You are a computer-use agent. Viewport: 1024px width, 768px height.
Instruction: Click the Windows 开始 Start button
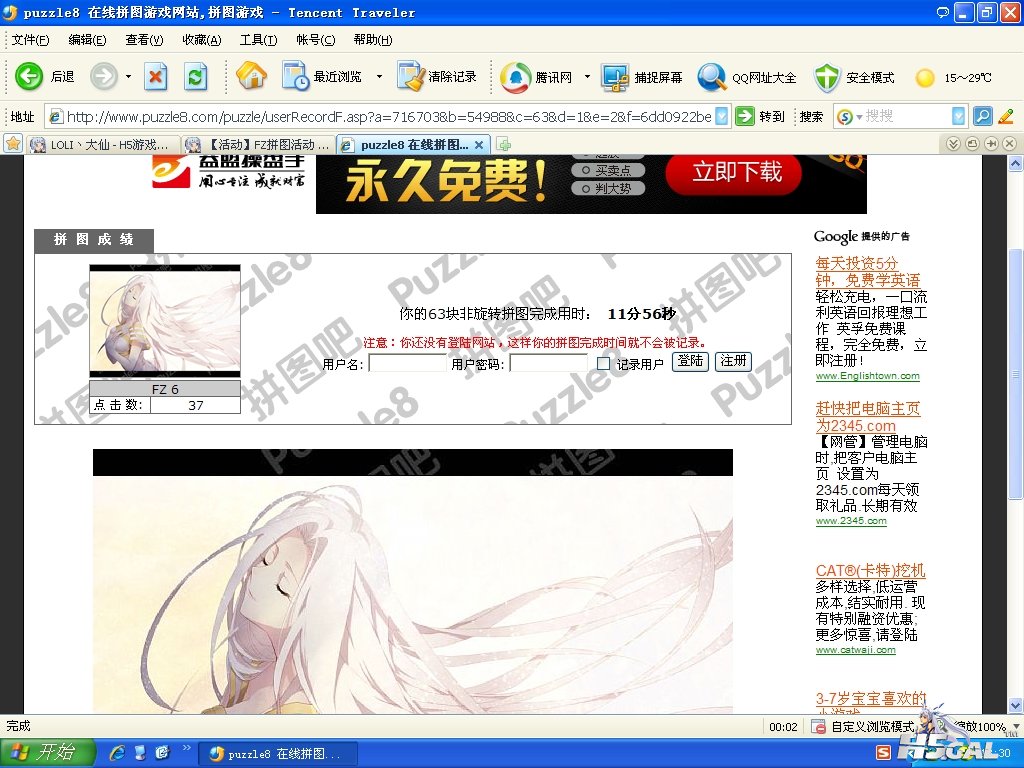46,753
